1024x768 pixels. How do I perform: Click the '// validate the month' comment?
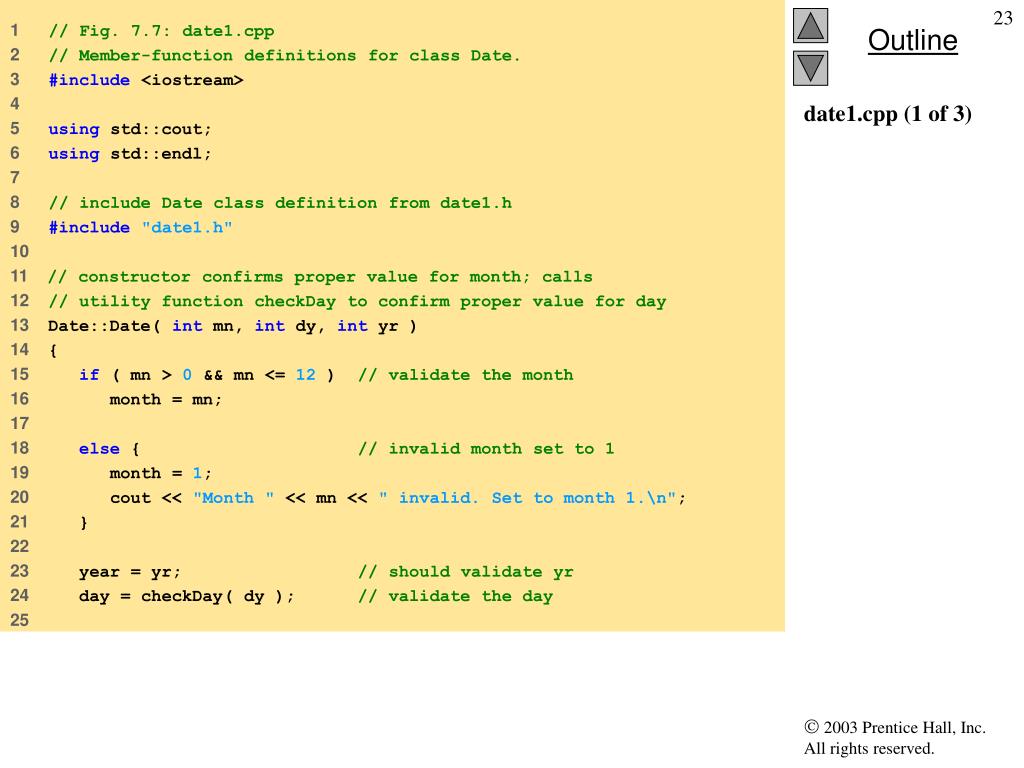(466, 375)
